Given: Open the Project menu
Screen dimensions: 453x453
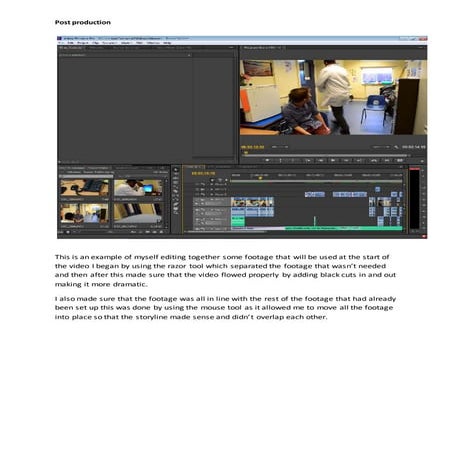Looking at the screenshot, I should (83, 43).
